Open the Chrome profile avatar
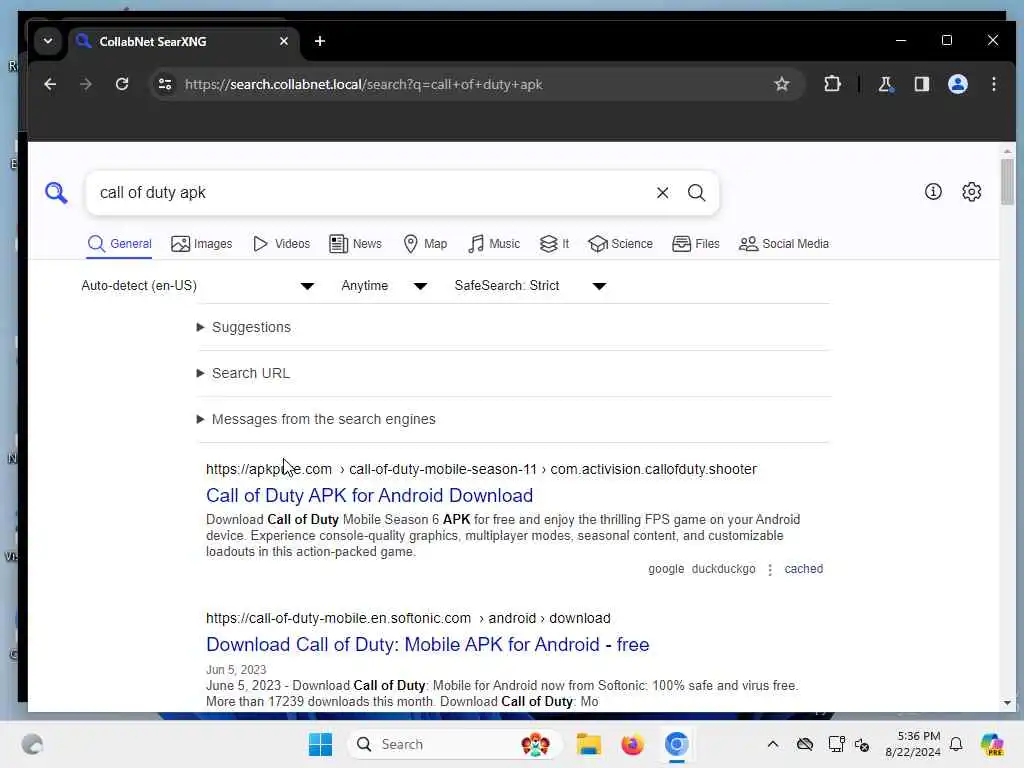This screenshot has width=1024, height=768. click(957, 84)
